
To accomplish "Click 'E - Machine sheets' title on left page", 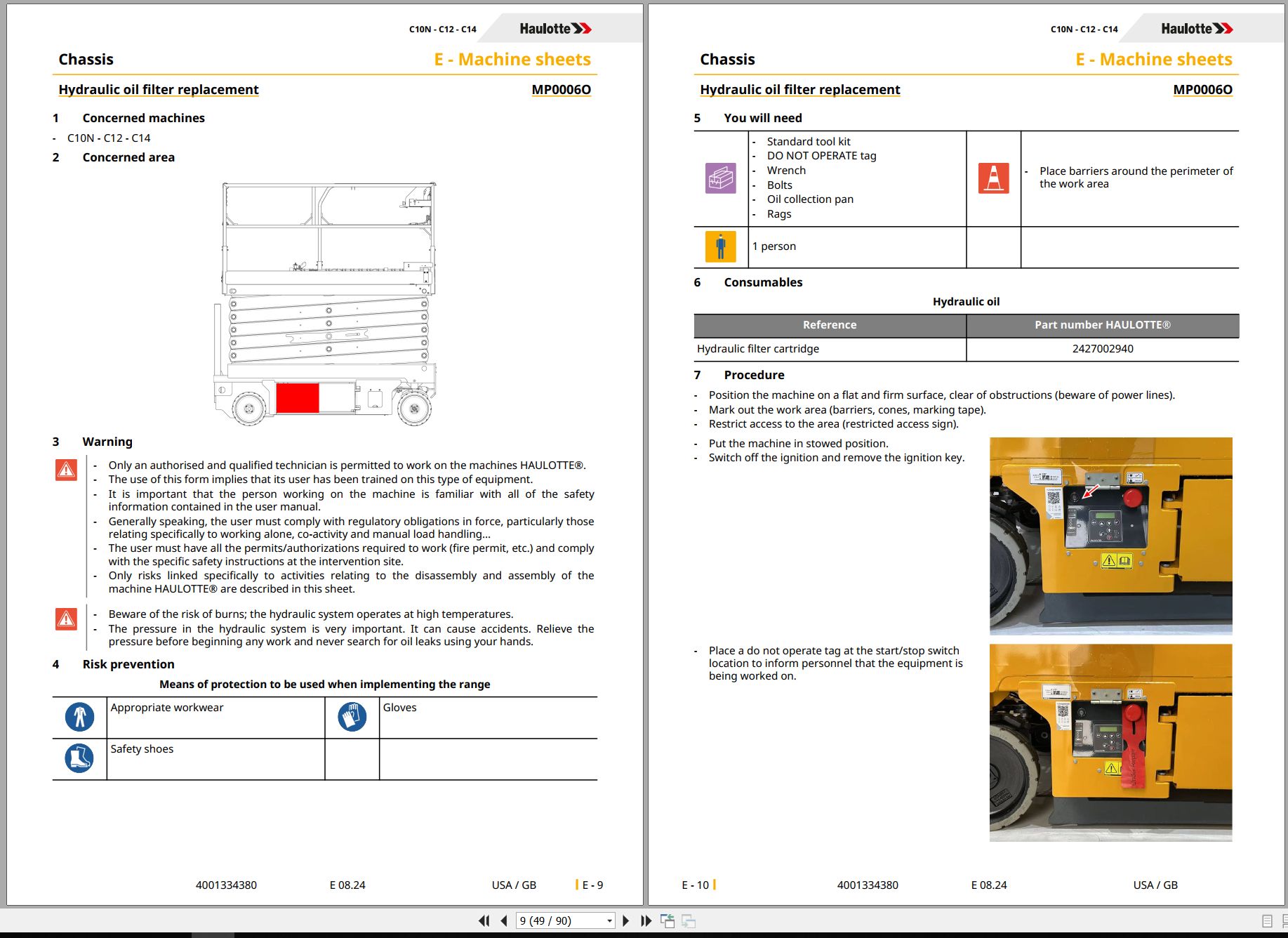I will coord(512,60).
